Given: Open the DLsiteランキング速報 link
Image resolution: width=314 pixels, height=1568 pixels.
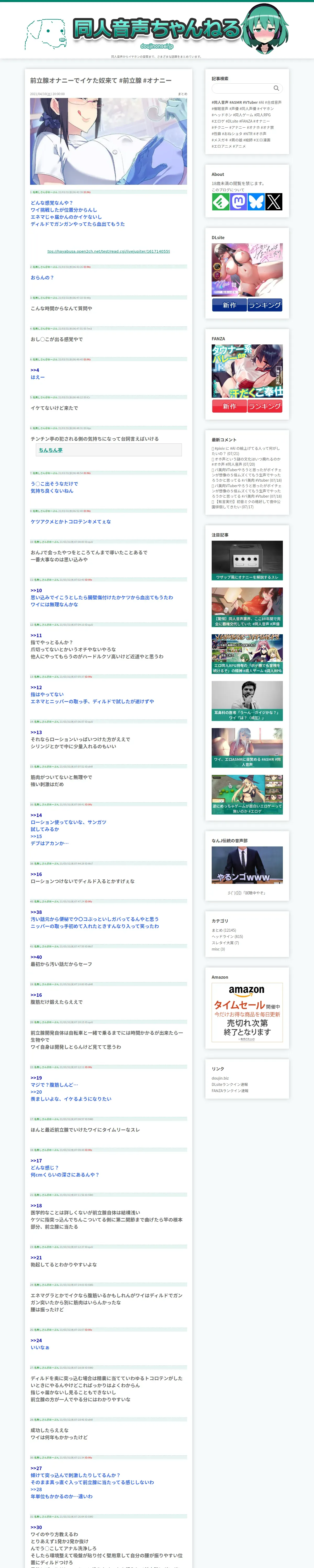Looking at the screenshot, I should click(230, 1085).
